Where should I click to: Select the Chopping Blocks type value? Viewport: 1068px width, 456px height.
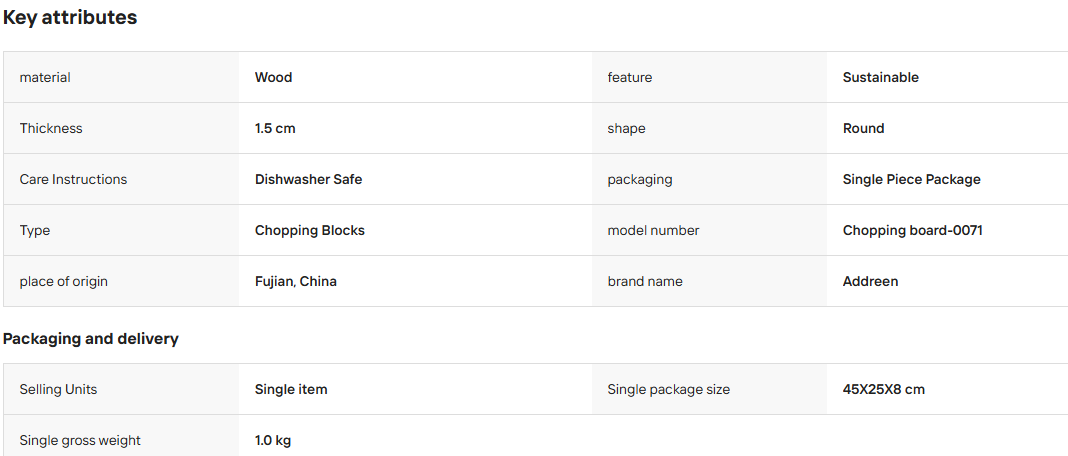point(310,231)
